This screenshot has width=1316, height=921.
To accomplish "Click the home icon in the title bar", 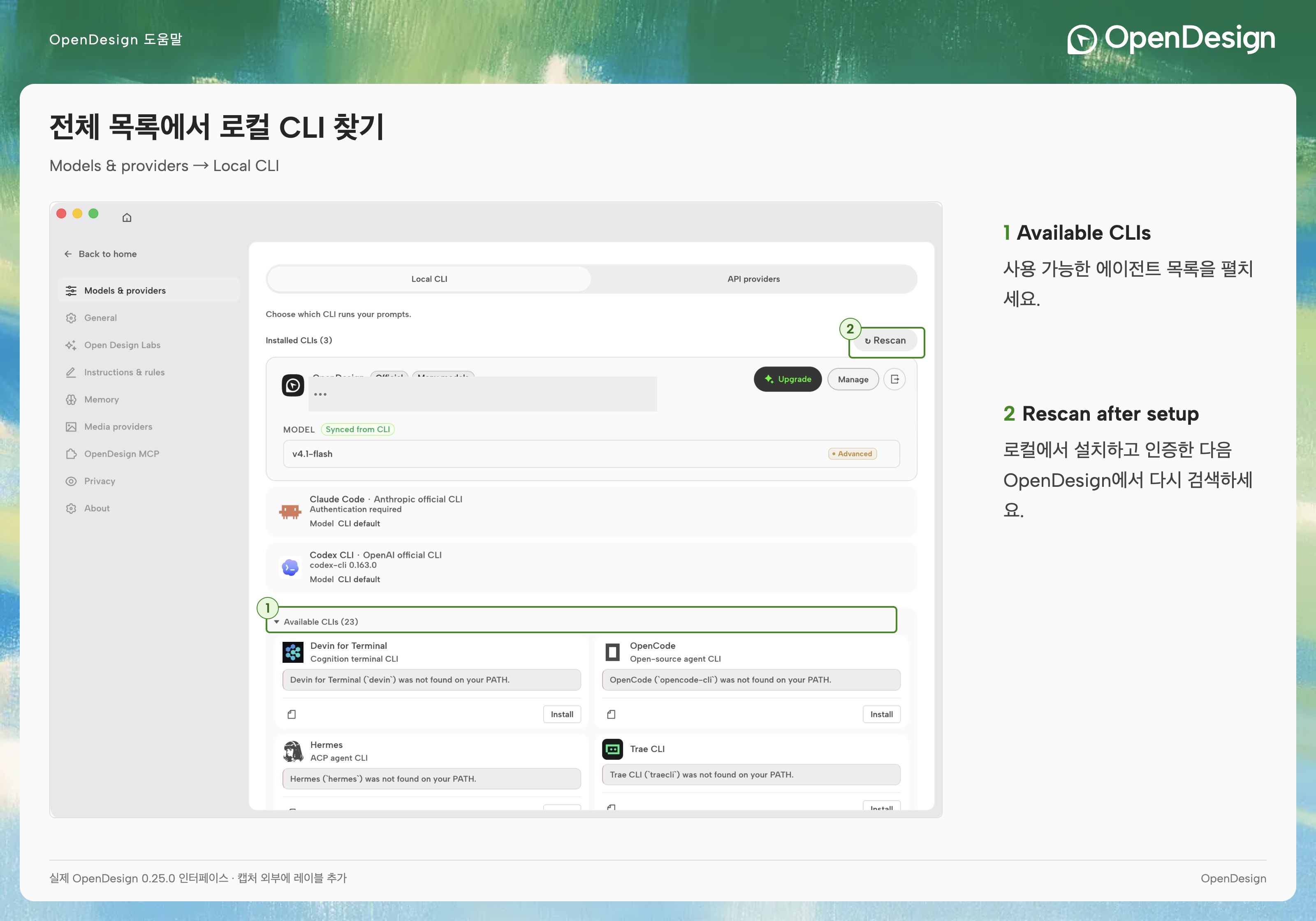I will pyautogui.click(x=127, y=217).
